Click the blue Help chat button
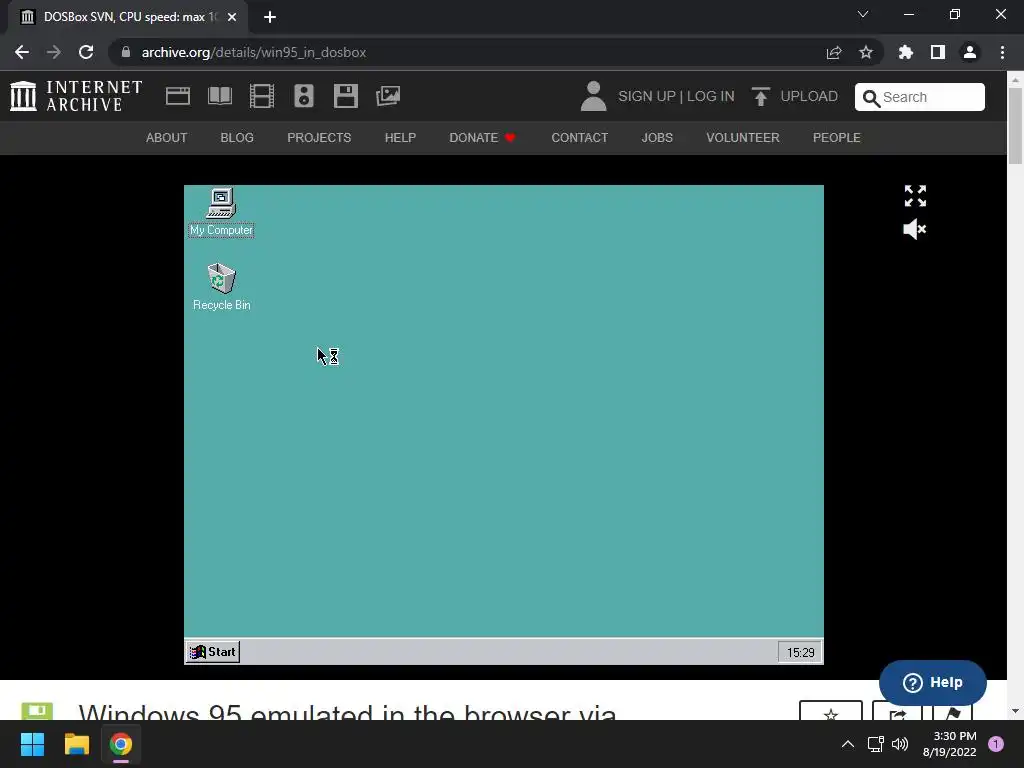This screenshot has height=768, width=1024. [933, 682]
